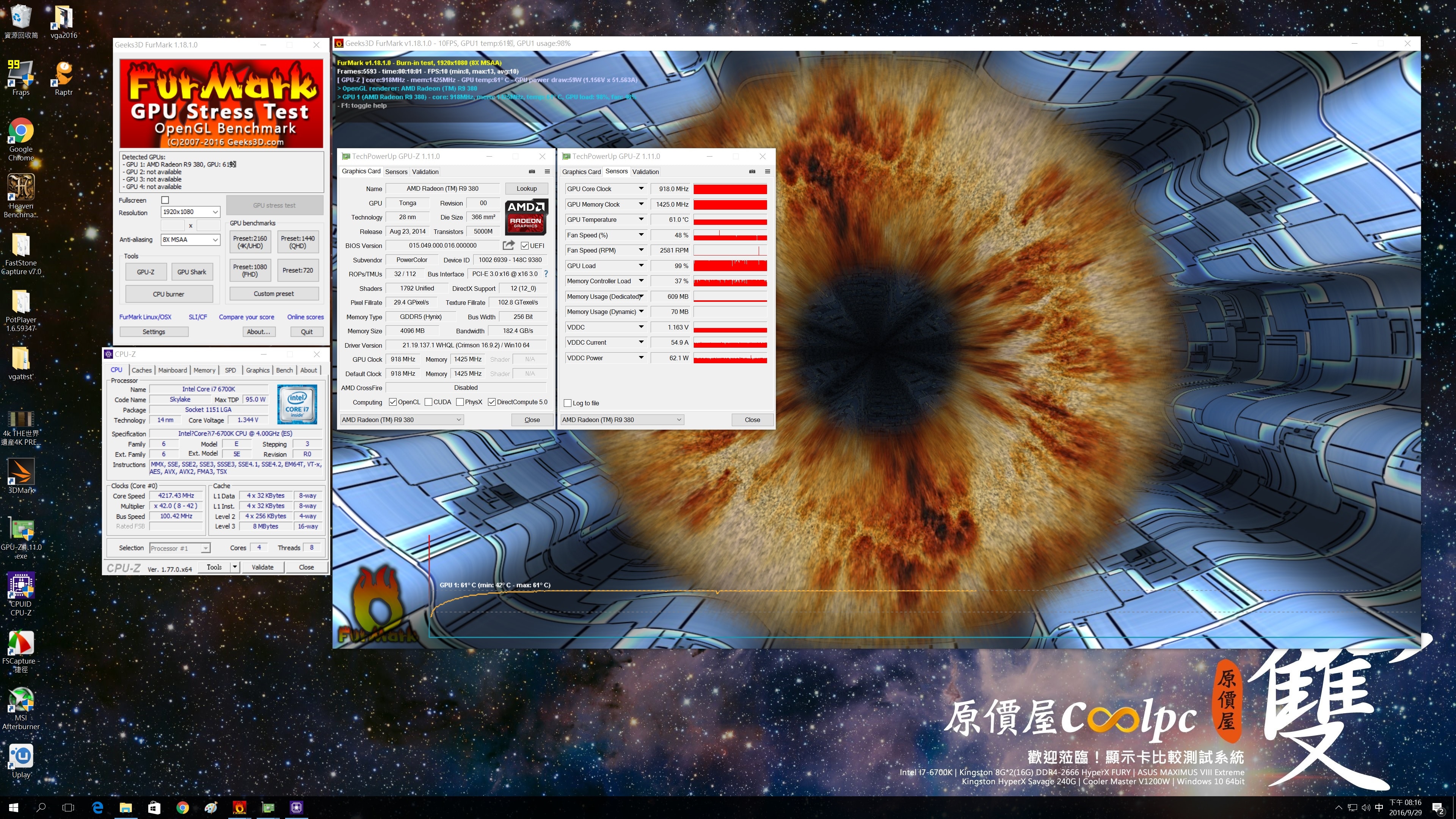Viewport: 1456px width, 819px height.
Task: Click the GPU-Z screenshot camera icon
Action: click(531, 171)
